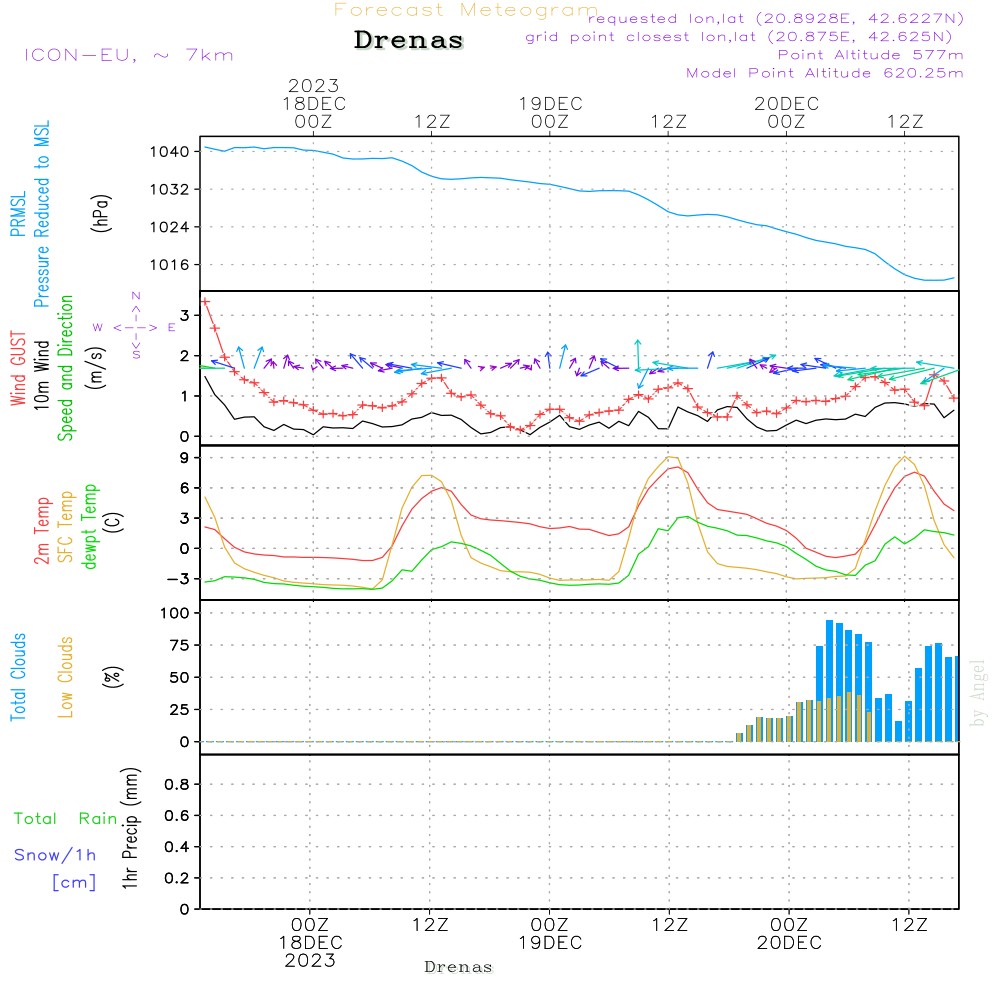Click the "1016" pressure tick value
This screenshot has width=1000, height=1000.
coord(169,265)
